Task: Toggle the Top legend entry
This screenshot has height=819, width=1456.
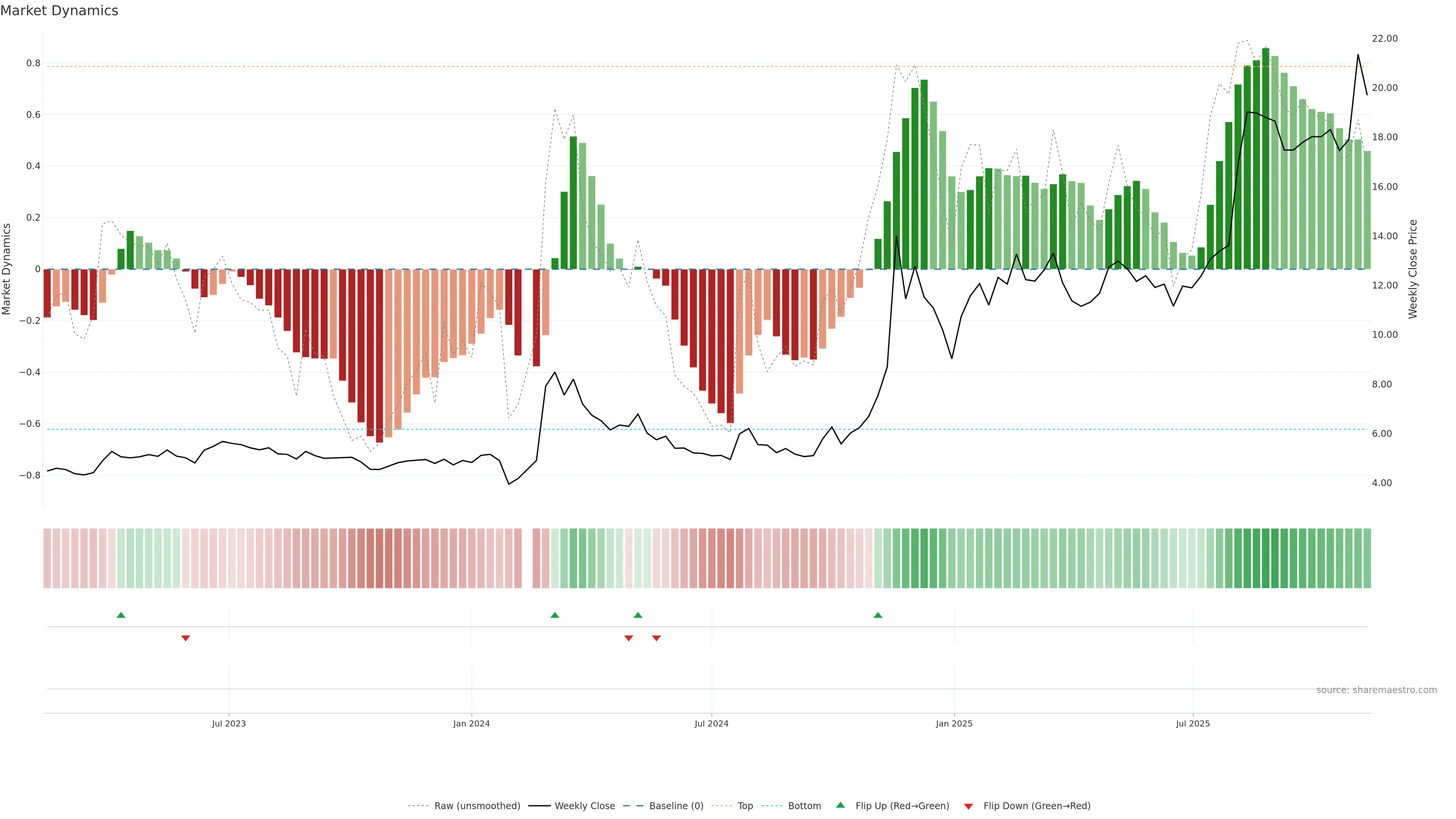Action: 744,806
